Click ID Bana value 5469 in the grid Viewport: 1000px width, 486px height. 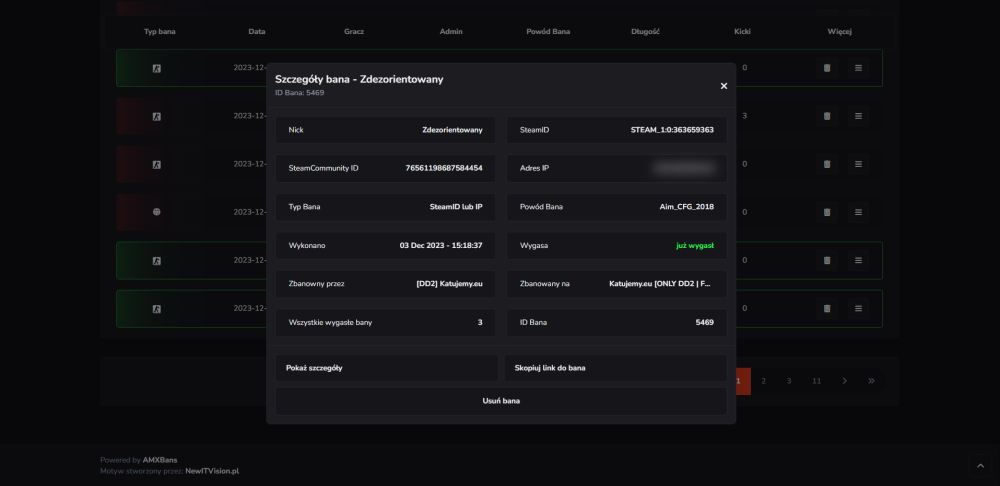click(705, 322)
